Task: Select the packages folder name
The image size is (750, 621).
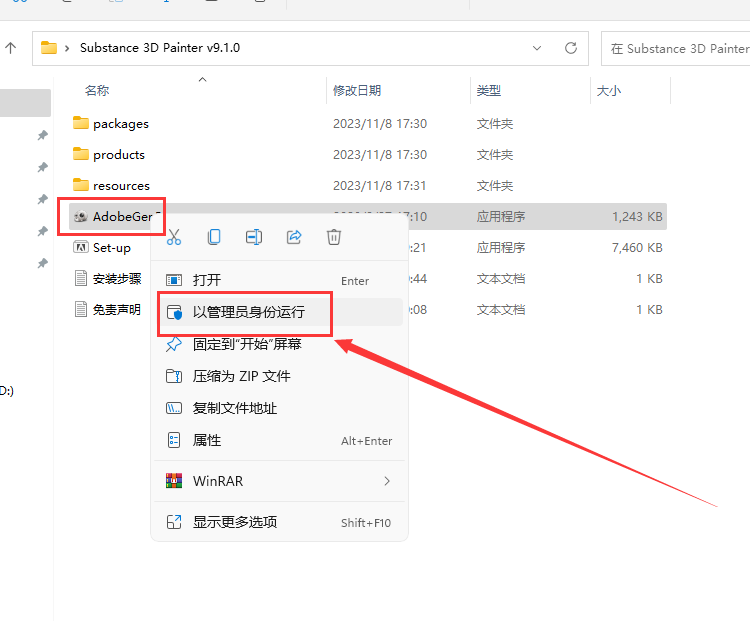Action: click(121, 124)
